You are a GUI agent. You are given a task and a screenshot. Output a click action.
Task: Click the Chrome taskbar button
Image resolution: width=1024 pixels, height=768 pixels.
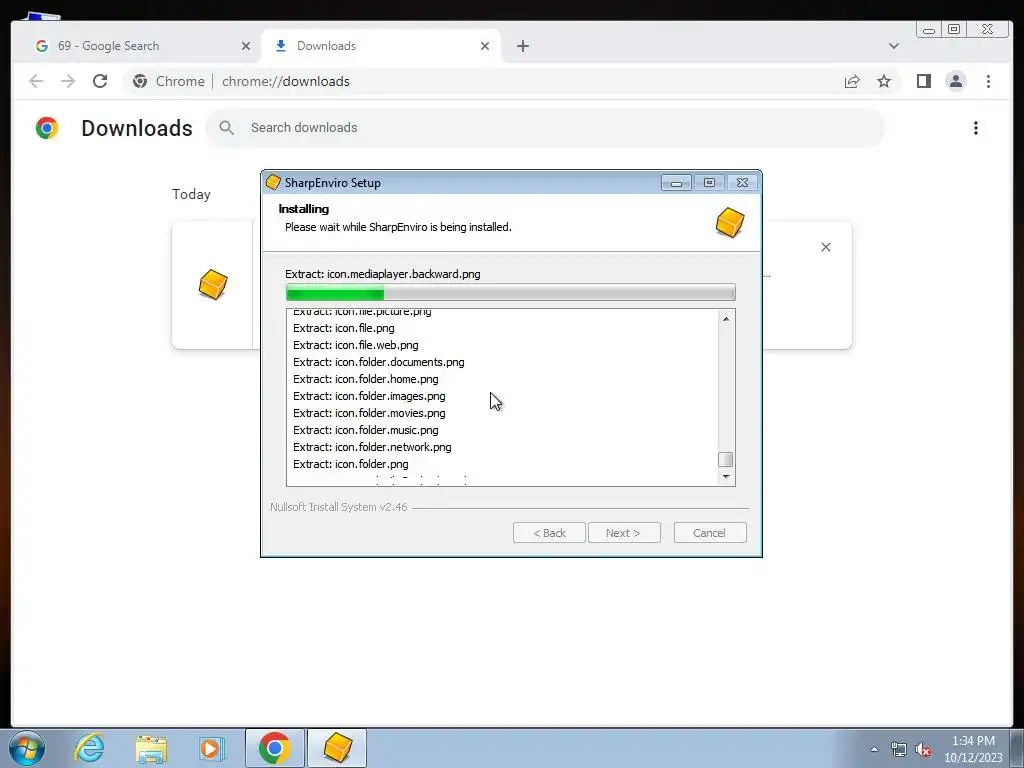coord(274,748)
